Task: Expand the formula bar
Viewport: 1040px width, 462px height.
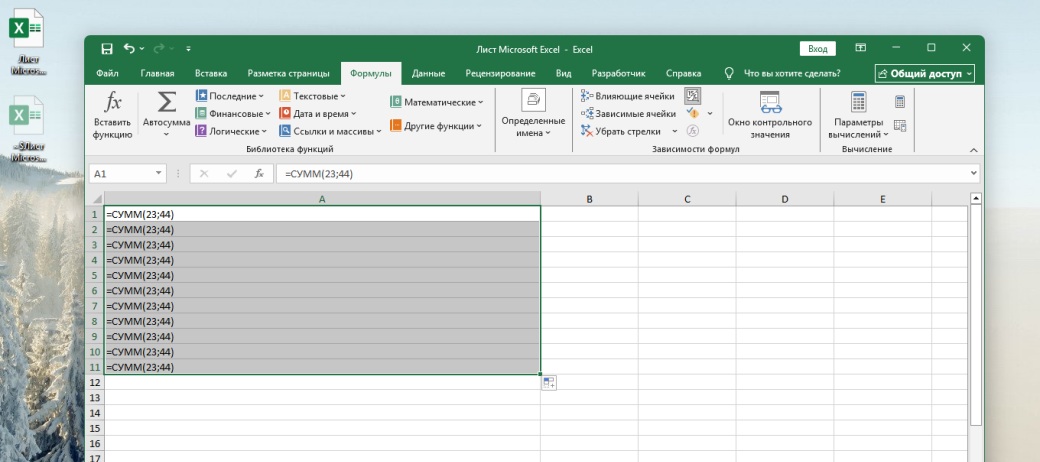Action: [x=974, y=173]
